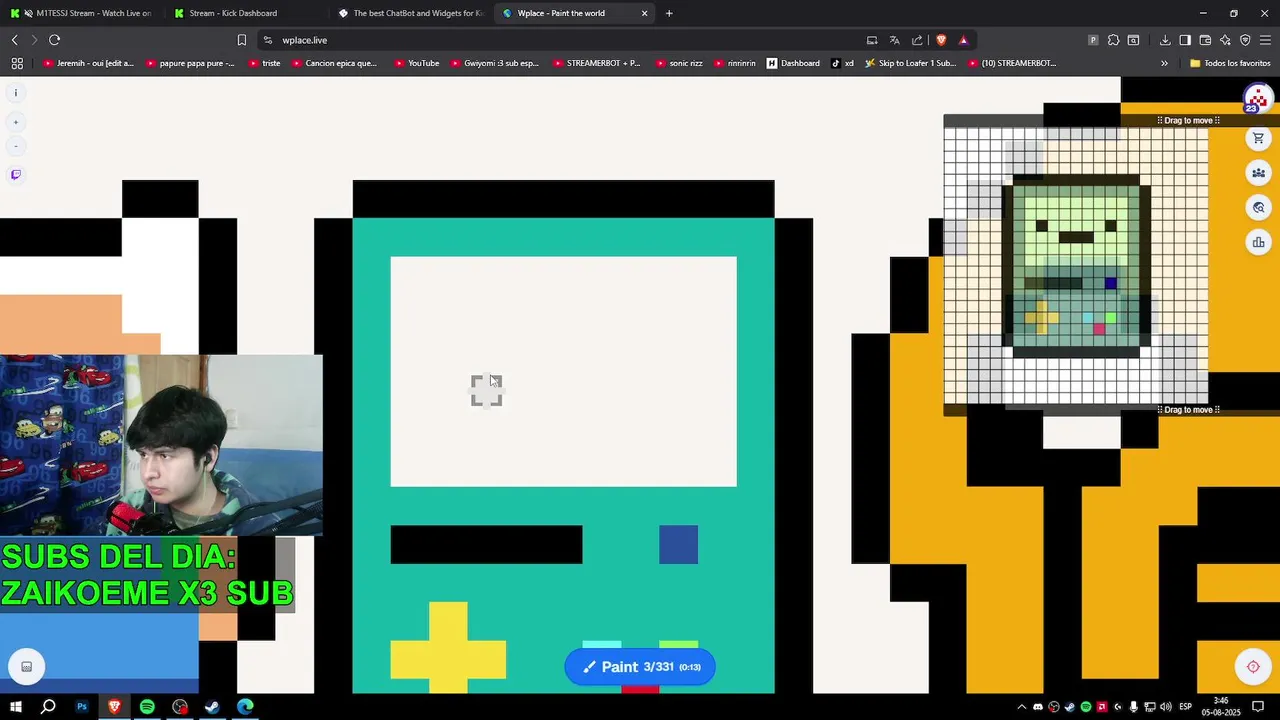Open Brave VPN shield icon
The width and height of the screenshot is (1280, 720).
coord(1245,40)
